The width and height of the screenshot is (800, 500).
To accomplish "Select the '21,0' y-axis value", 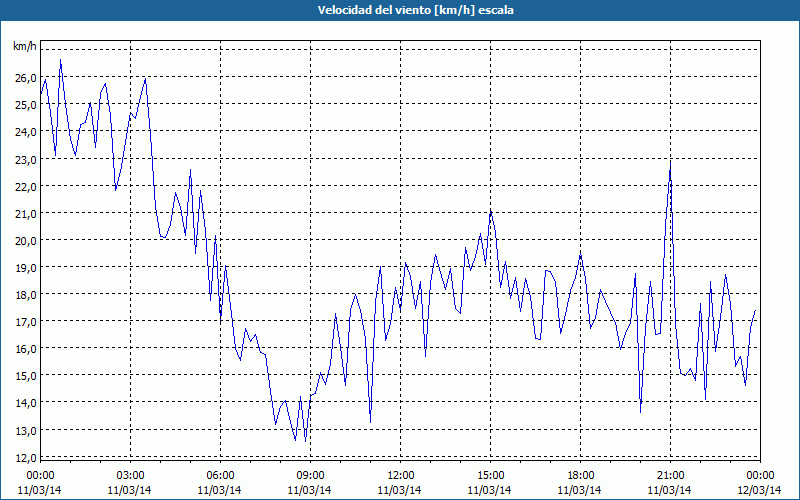I will (25, 214).
